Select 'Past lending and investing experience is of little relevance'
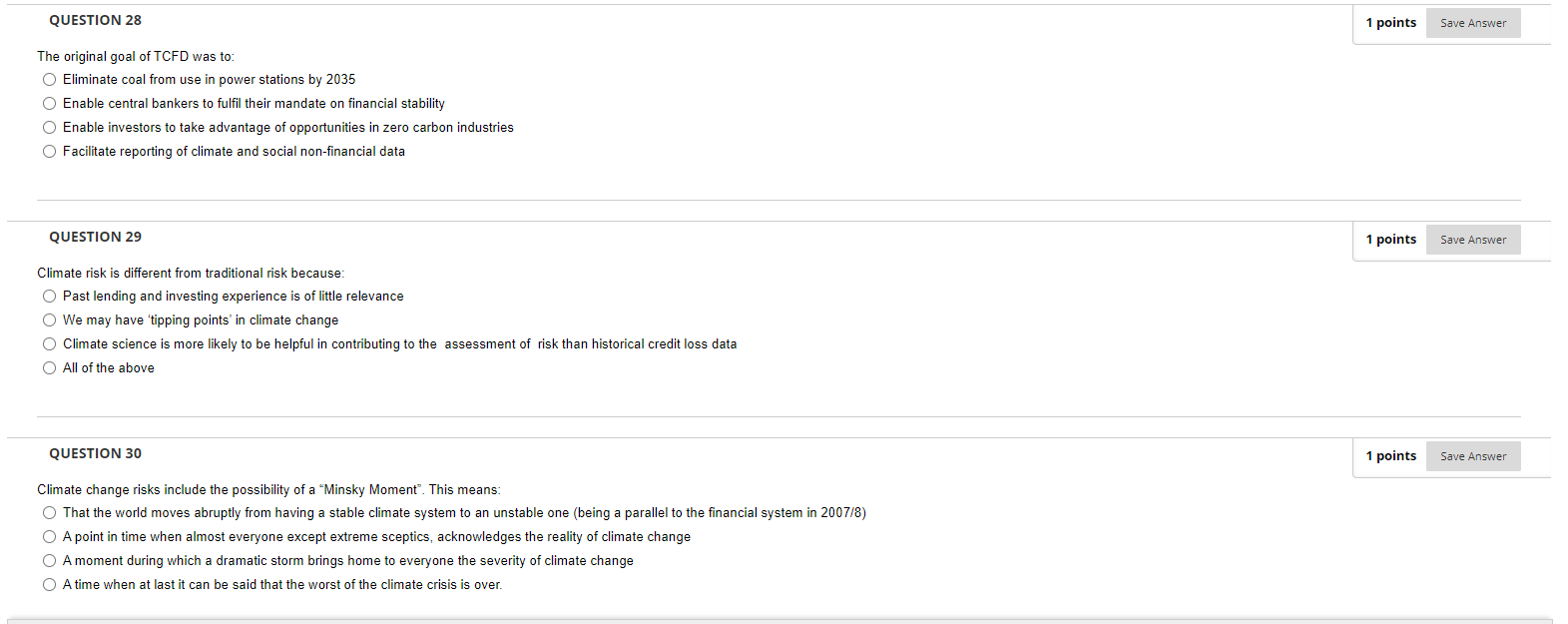This screenshot has width=1568, height=624. coord(49,297)
